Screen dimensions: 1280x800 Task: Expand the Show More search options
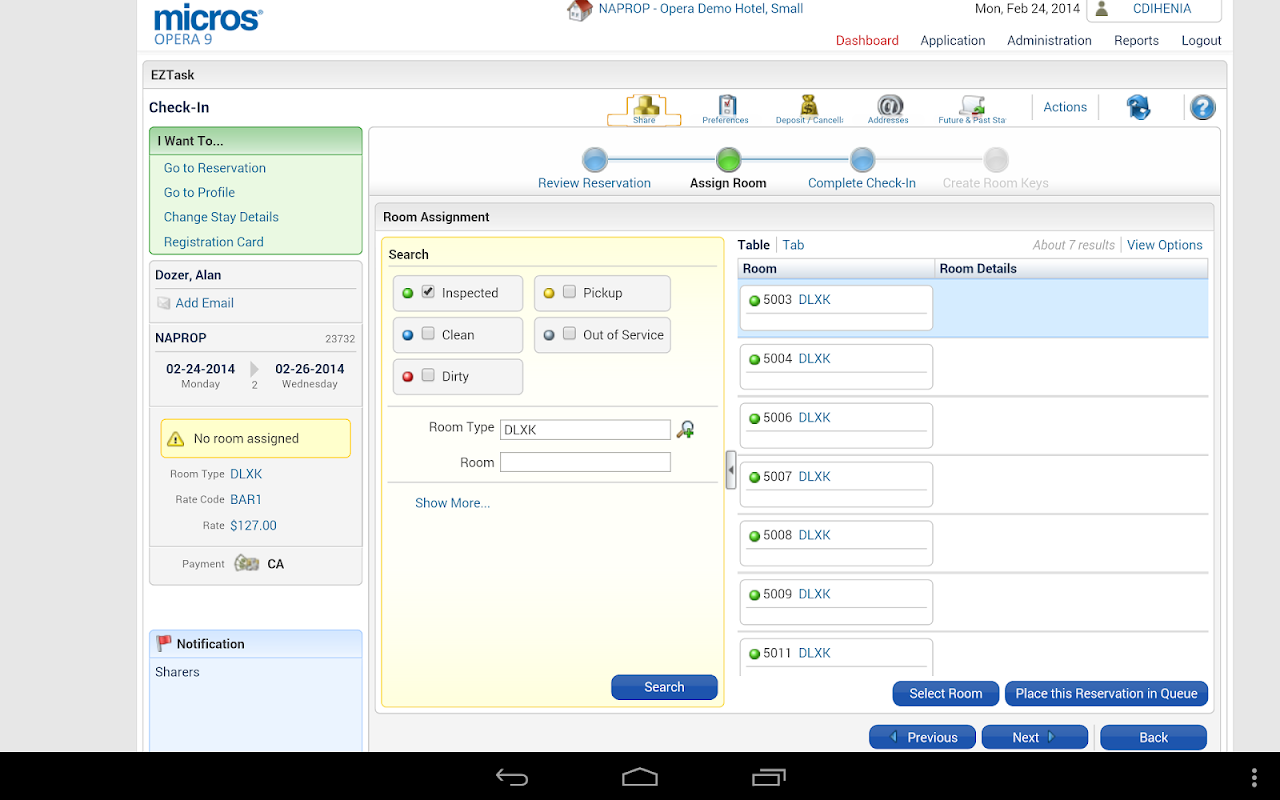[452, 503]
